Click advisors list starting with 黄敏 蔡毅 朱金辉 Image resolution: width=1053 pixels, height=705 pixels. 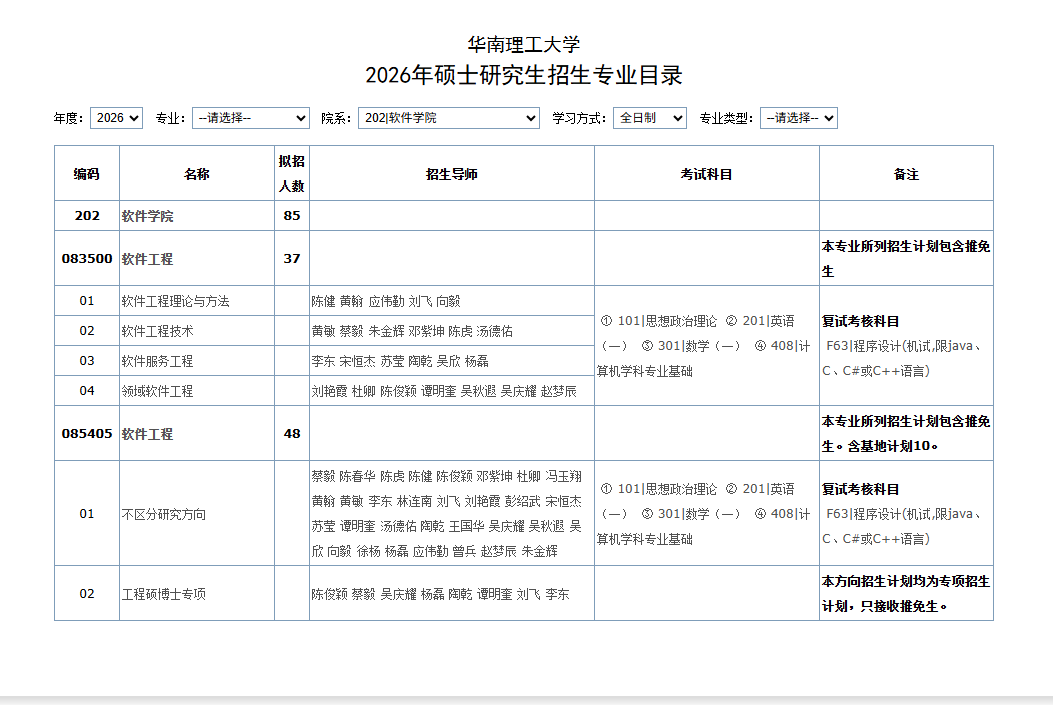412,331
